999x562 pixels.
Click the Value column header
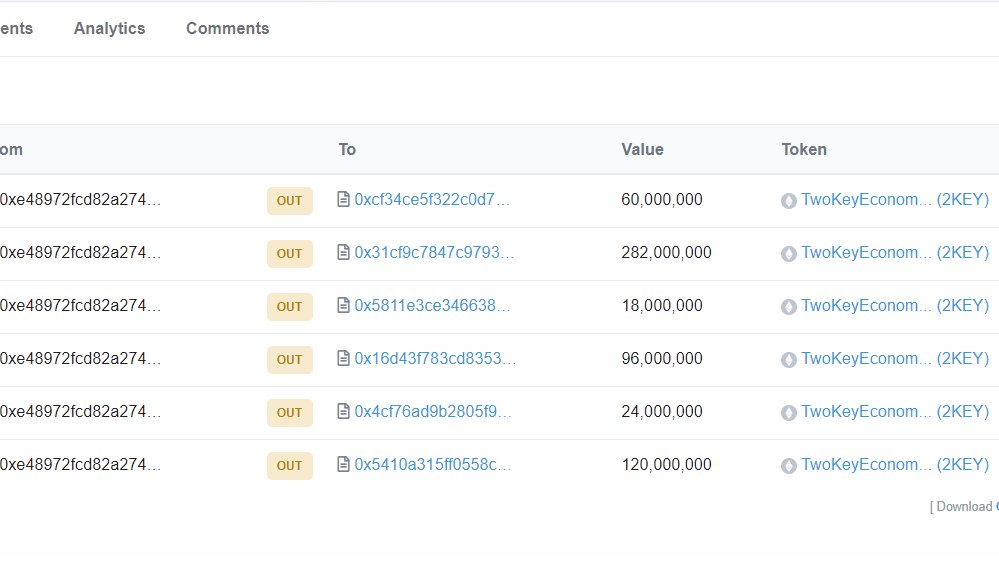tap(642, 149)
